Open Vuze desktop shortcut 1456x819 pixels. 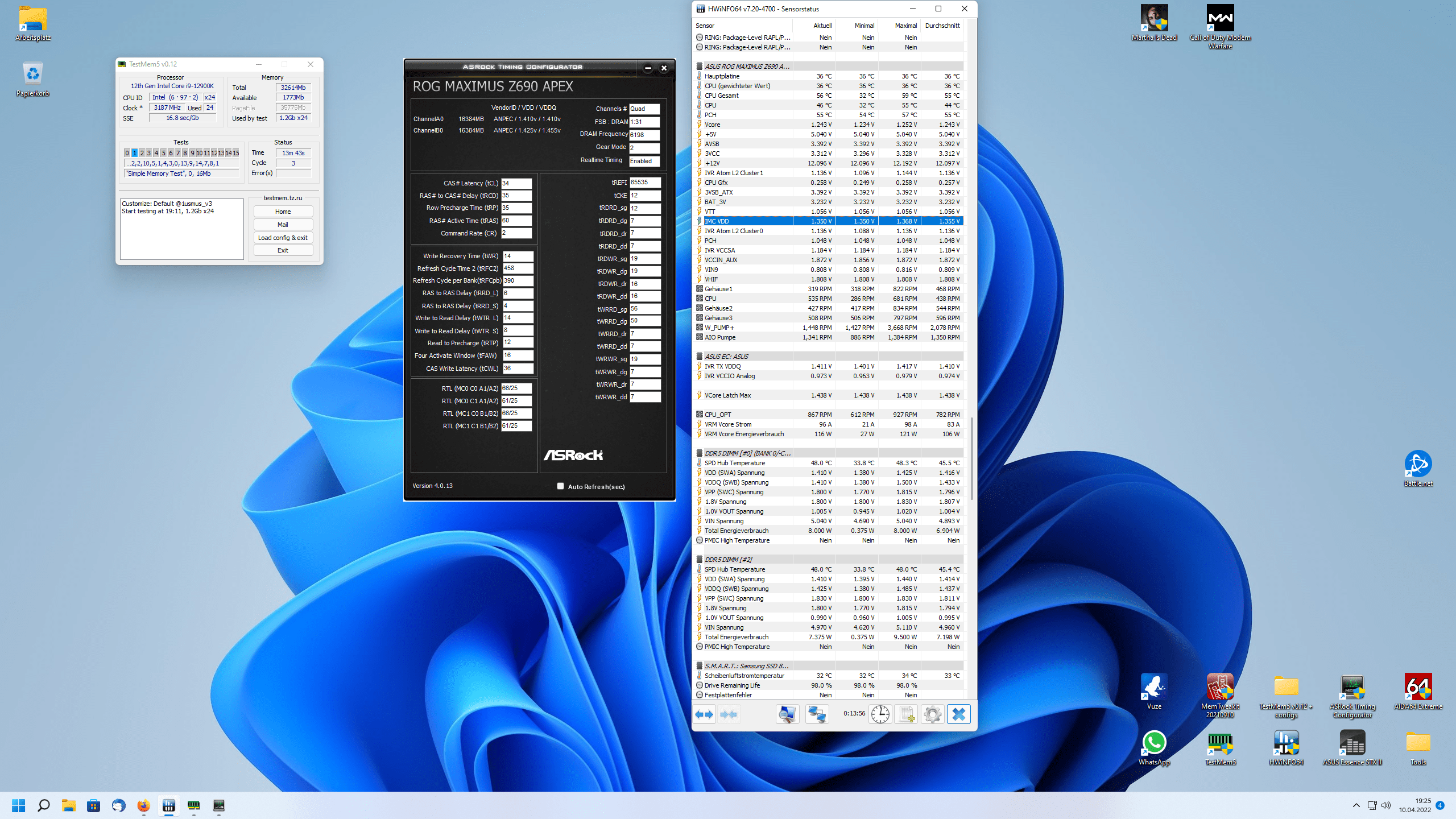[x=1154, y=691]
